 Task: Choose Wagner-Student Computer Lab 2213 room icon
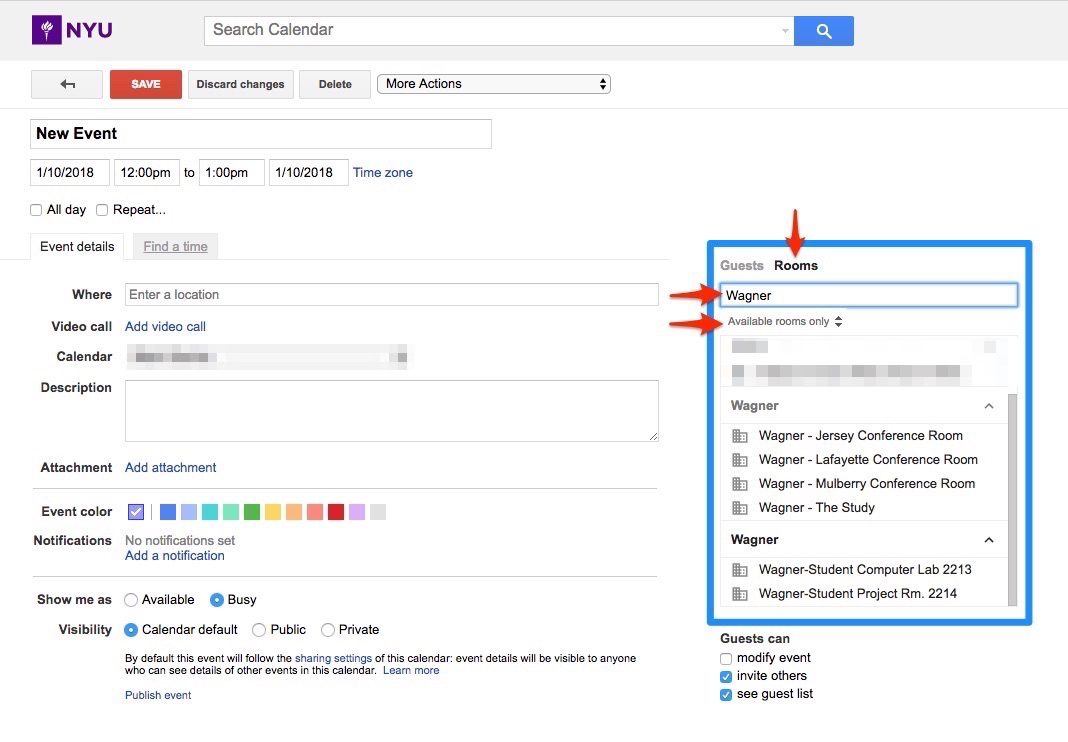[x=740, y=570]
